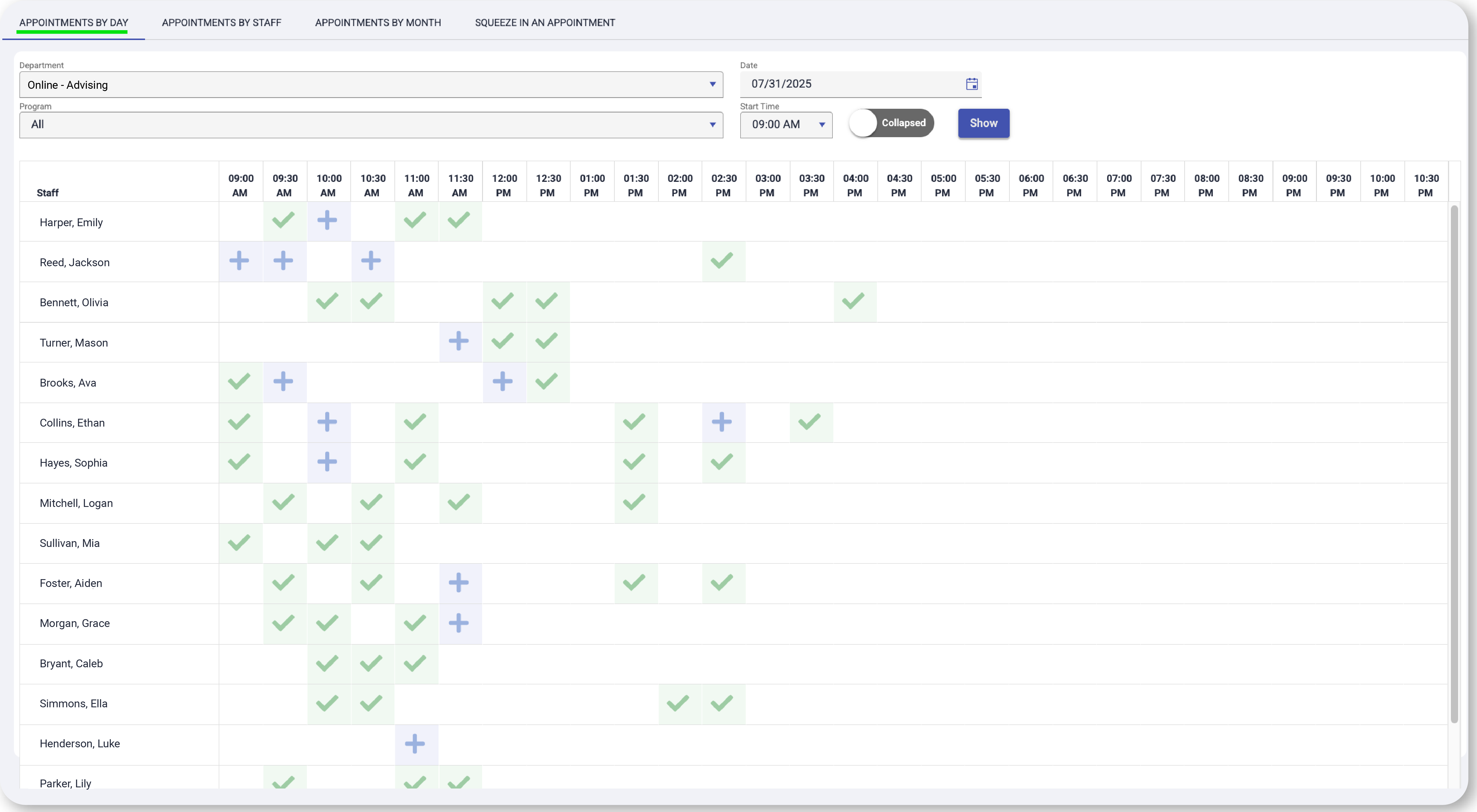Toggle the Collapsed switch
This screenshot has height=812, width=1477.
[x=891, y=123]
